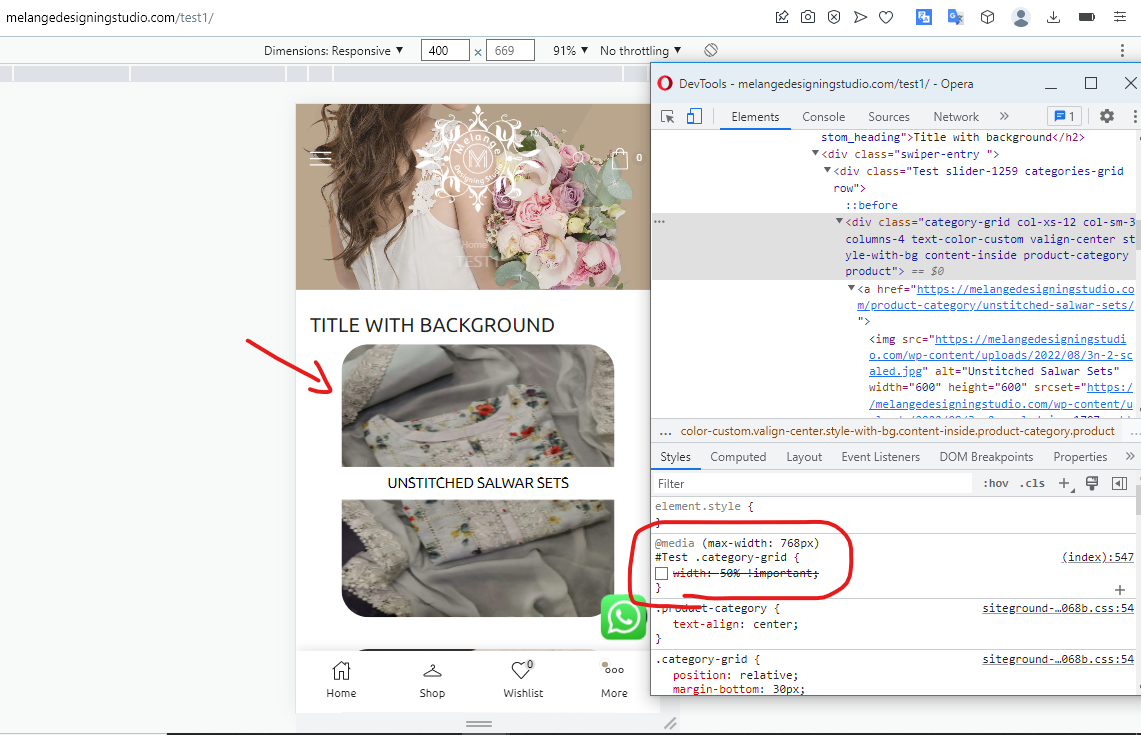Open the siteground css link for .product-category
The width and height of the screenshot is (1141, 735).
(1058, 608)
